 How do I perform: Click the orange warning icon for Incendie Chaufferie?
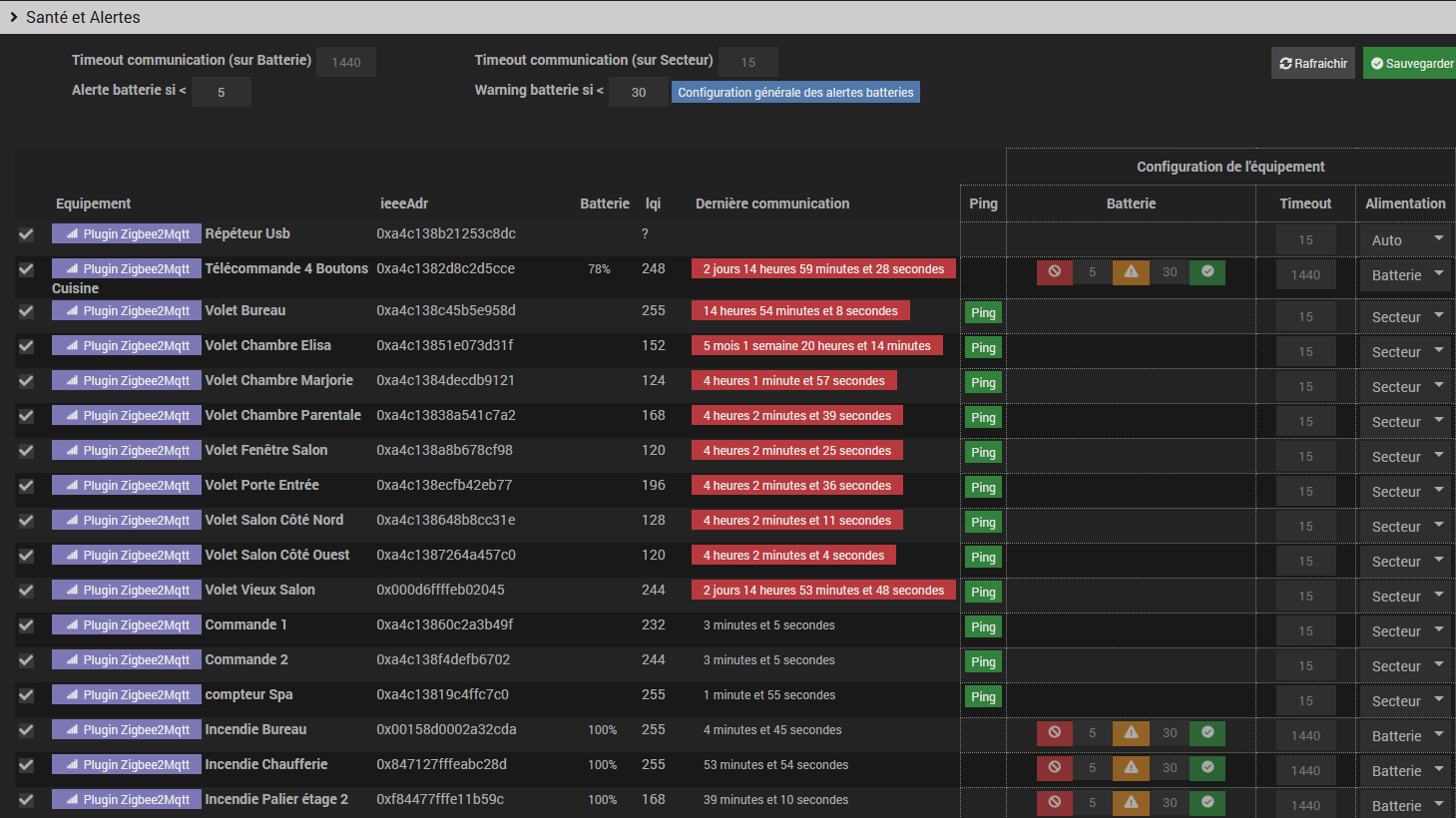tap(1131, 768)
